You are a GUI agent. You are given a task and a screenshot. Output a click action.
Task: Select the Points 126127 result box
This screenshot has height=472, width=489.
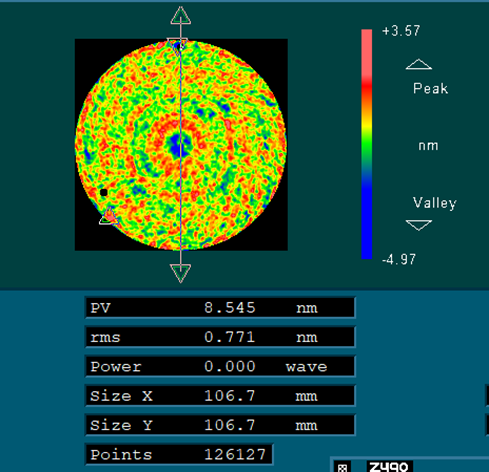click(x=179, y=454)
